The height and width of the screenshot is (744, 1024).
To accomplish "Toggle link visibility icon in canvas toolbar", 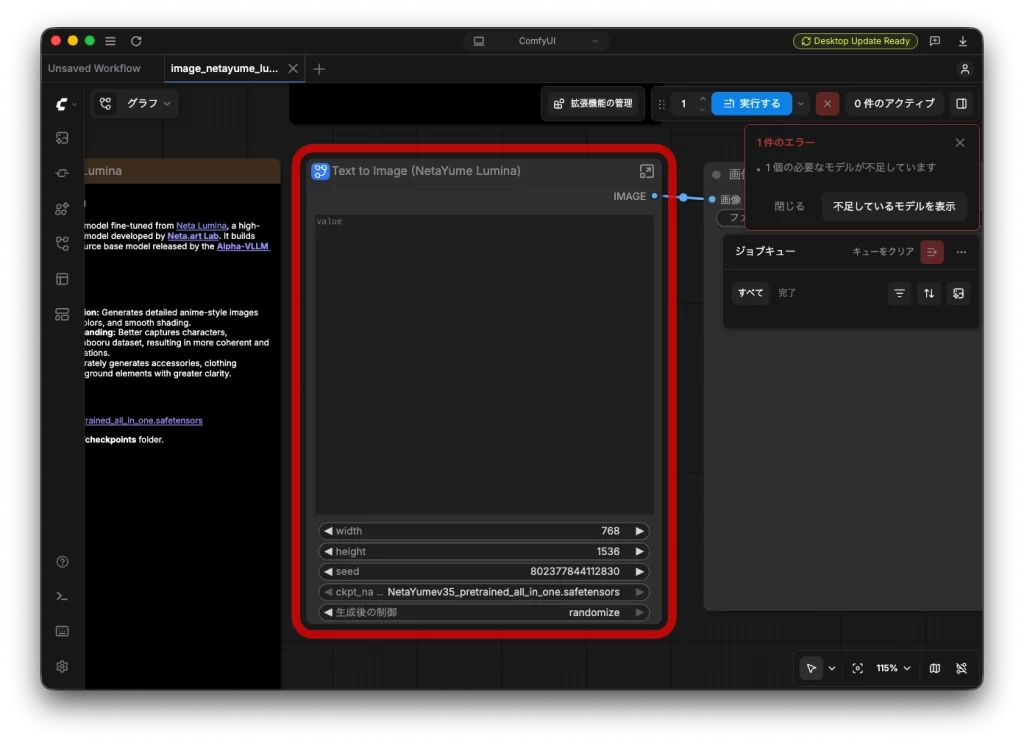I will tap(961, 668).
